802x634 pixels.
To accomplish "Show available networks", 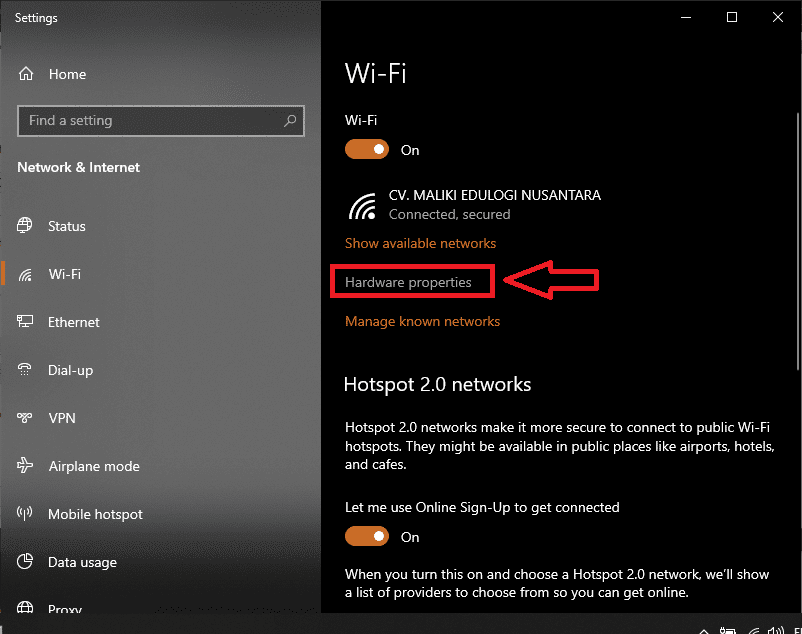I will [x=420, y=243].
